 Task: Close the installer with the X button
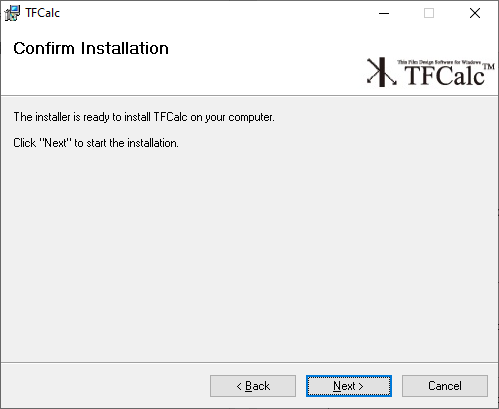tap(475, 13)
